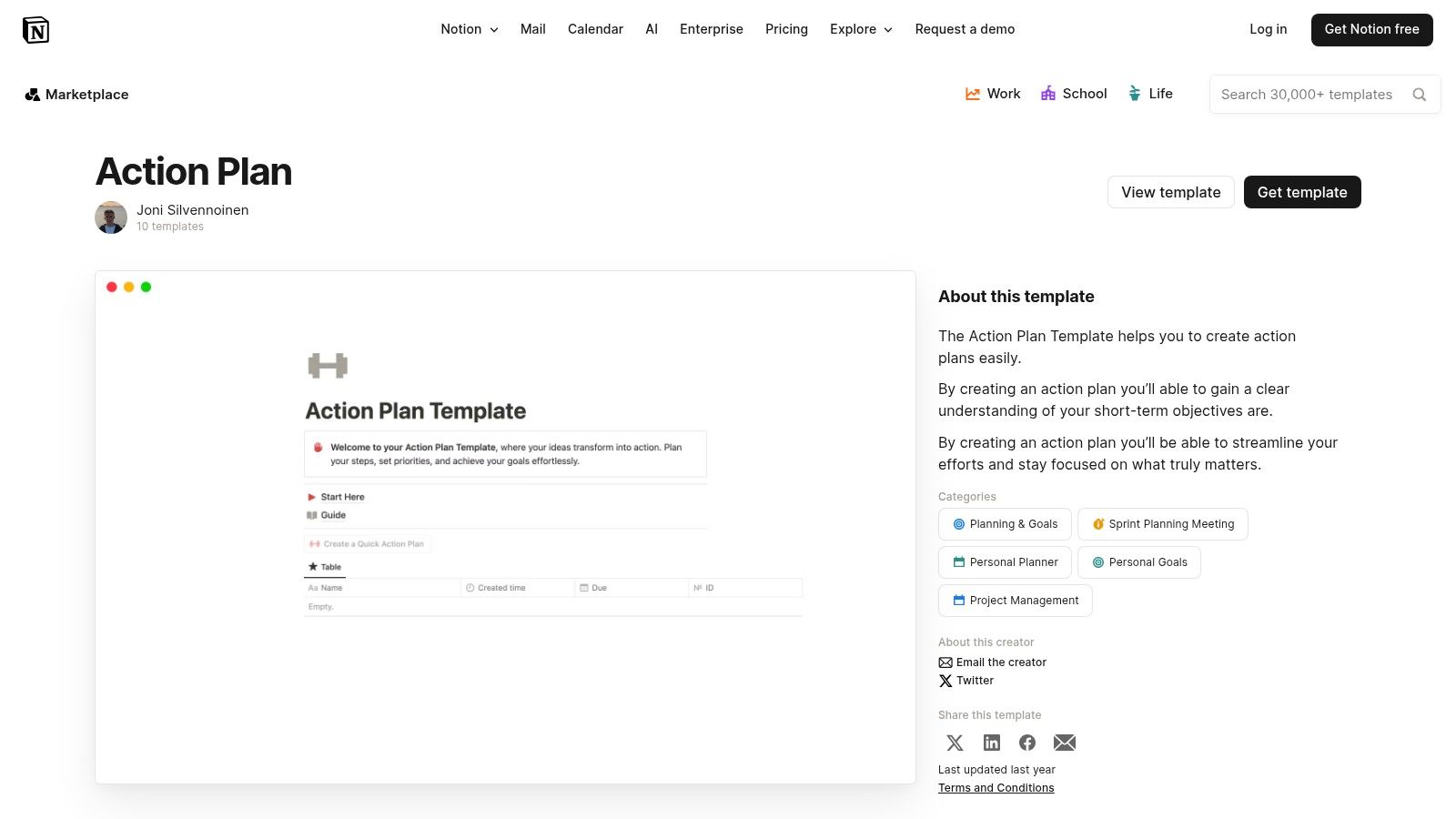This screenshot has width=1456, height=819.
Task: Share template via email icon
Action: (x=1065, y=743)
